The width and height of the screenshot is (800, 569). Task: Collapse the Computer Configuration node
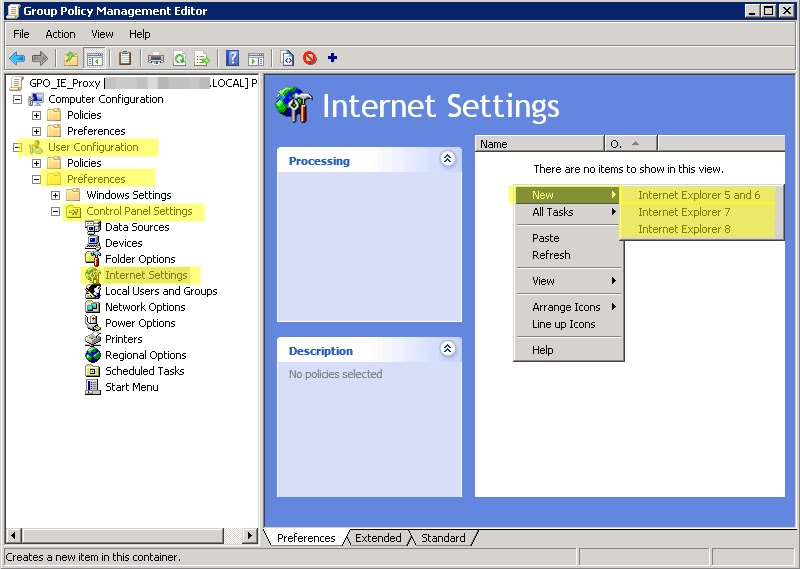(17, 99)
